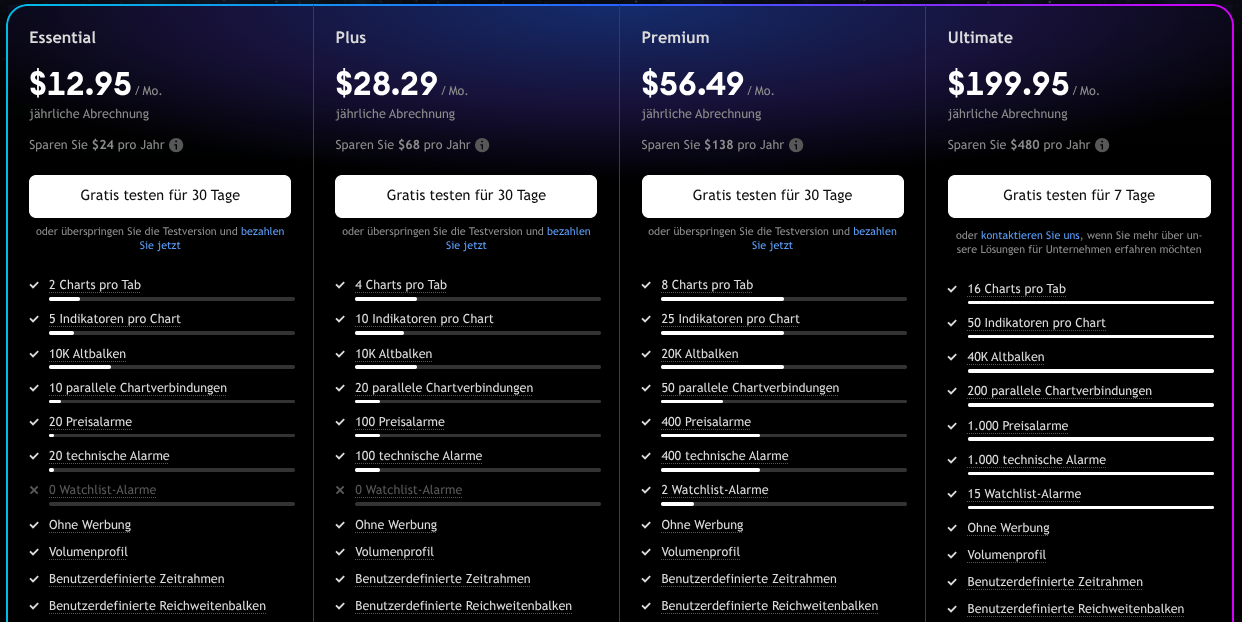Image resolution: width=1242 pixels, height=622 pixels.
Task: Click progress bar under Premium 400 Preisalarme
Action: pyautogui.click(x=783, y=436)
